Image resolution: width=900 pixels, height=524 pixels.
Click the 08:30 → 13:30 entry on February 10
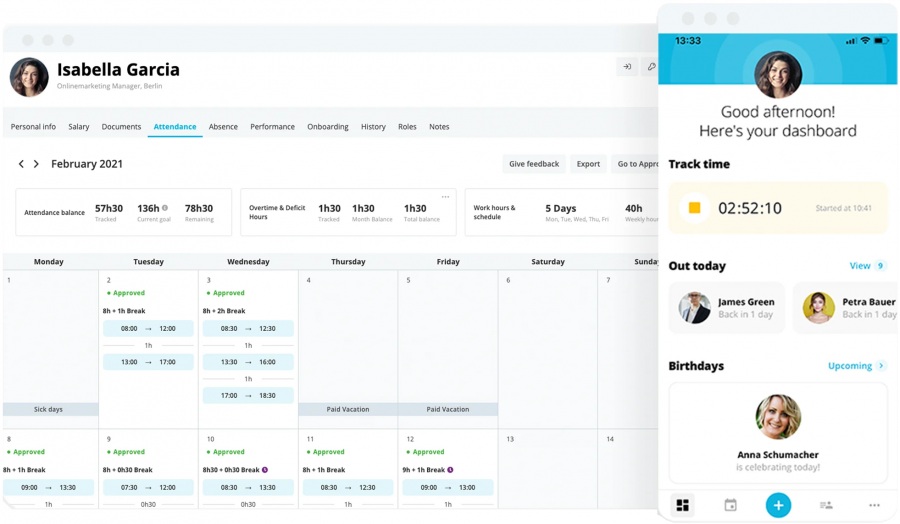(x=248, y=487)
